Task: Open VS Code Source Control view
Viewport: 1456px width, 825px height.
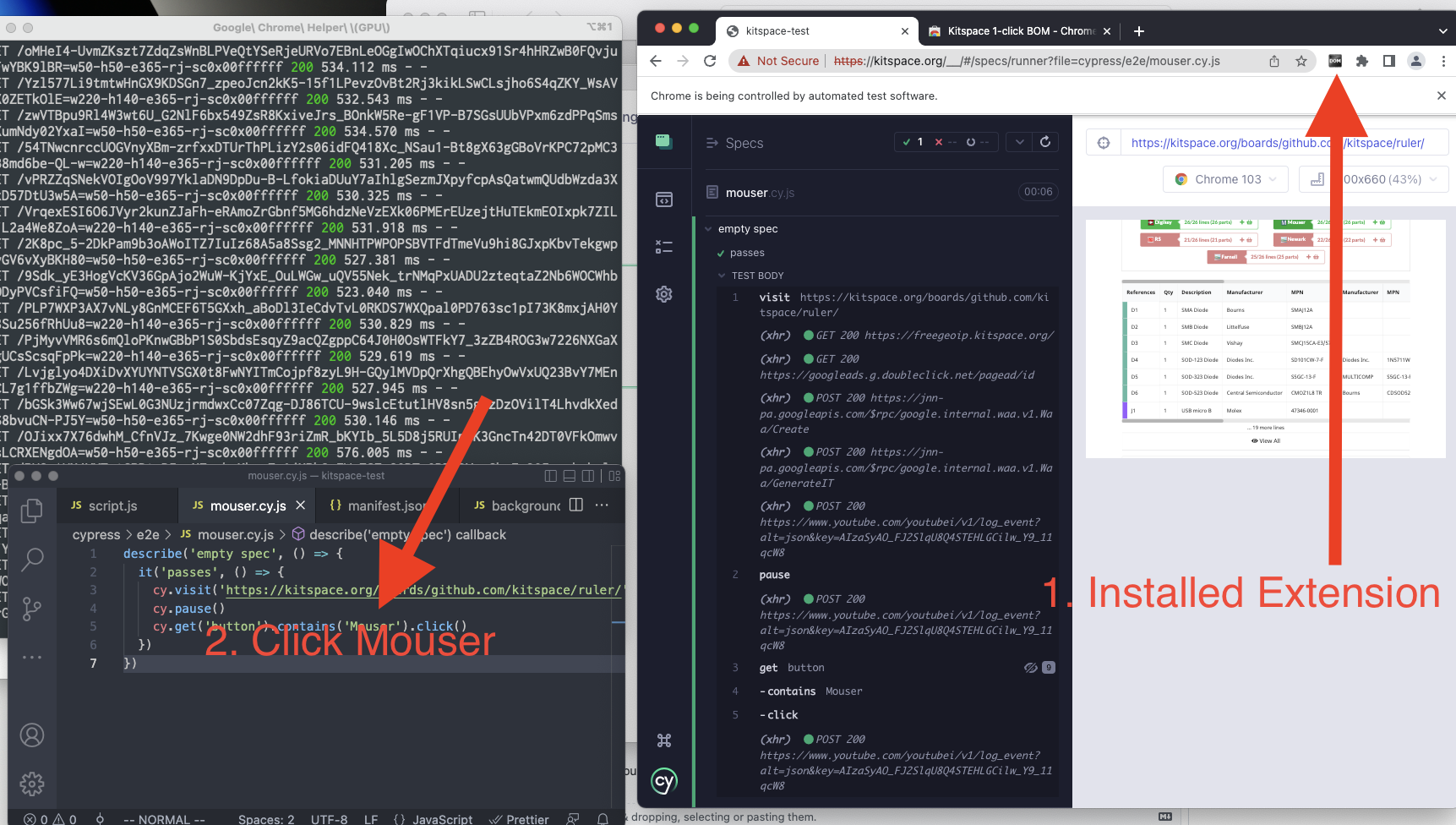Action: tap(32, 609)
